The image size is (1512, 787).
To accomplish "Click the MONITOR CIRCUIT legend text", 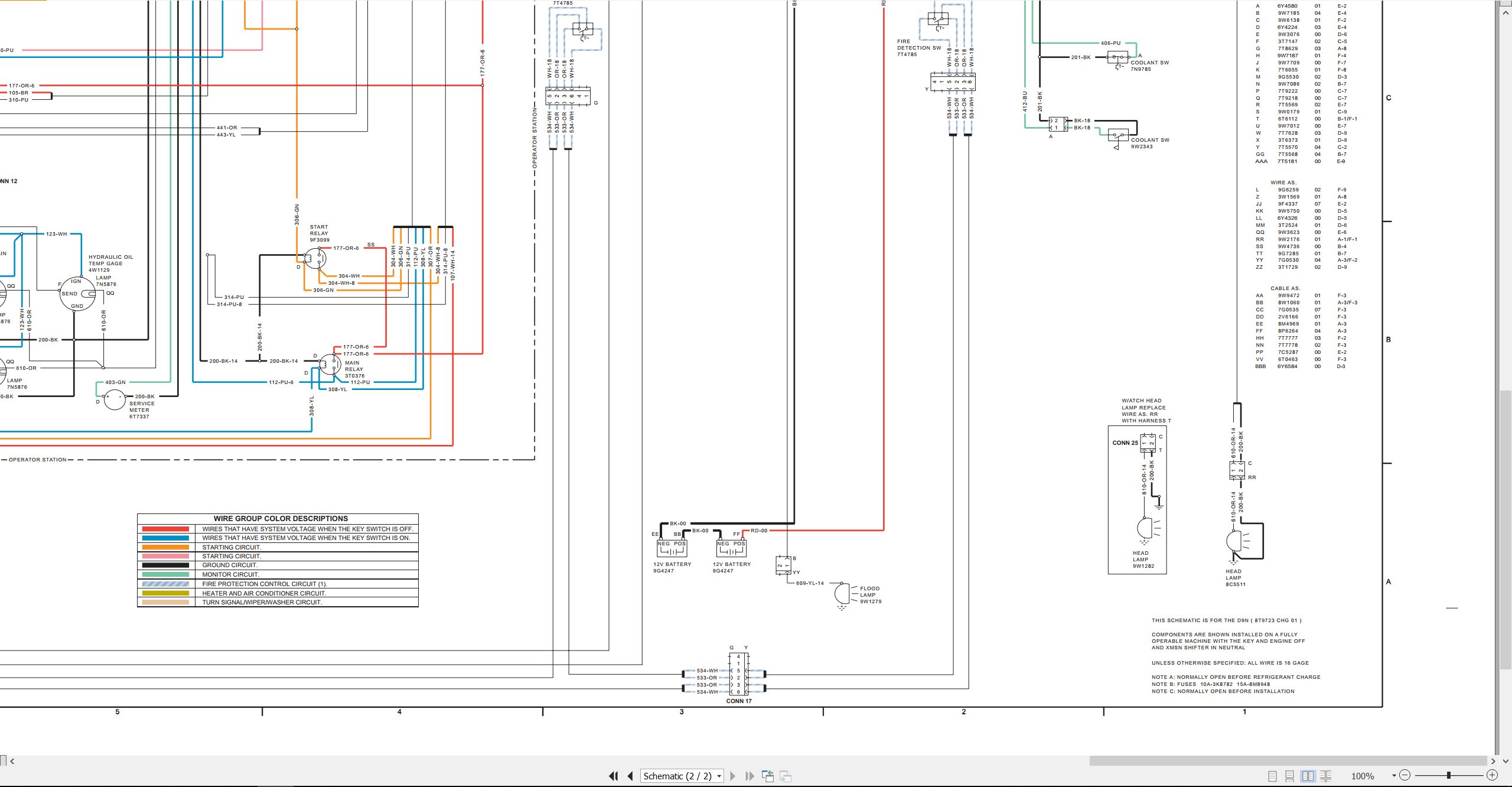I will click(230, 574).
